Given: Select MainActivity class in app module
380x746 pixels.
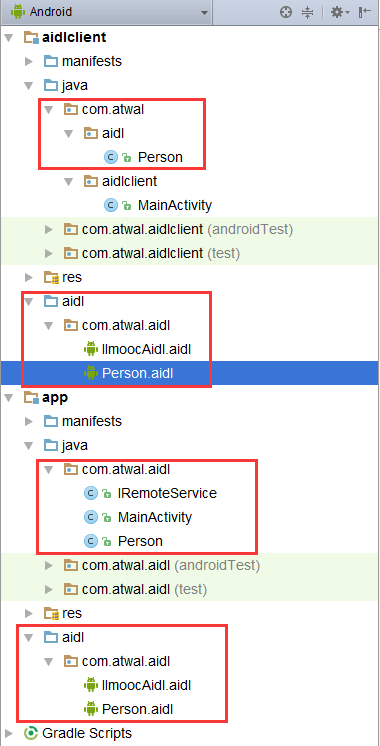Looking at the screenshot, I should coord(155,517).
